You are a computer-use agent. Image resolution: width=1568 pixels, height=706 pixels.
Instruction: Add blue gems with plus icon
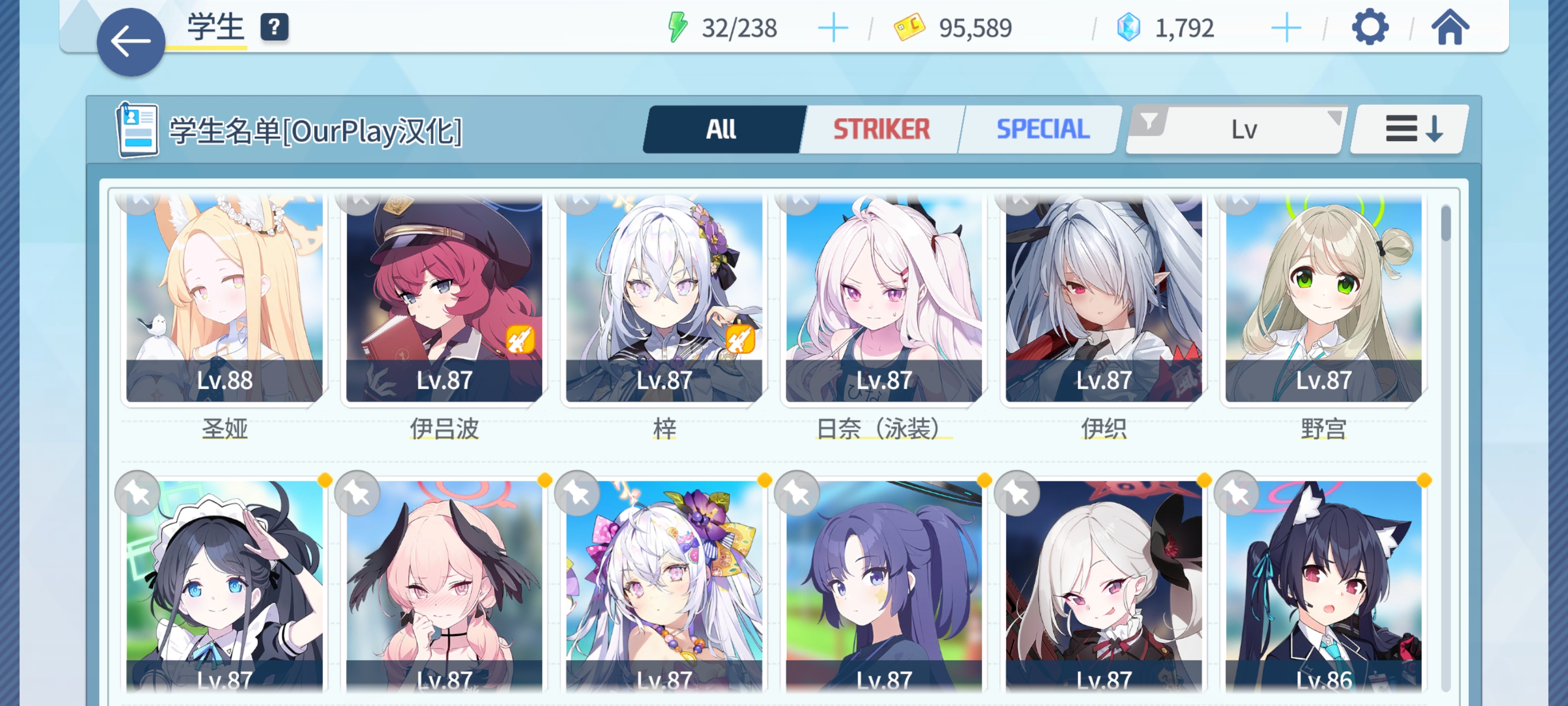(x=1286, y=28)
